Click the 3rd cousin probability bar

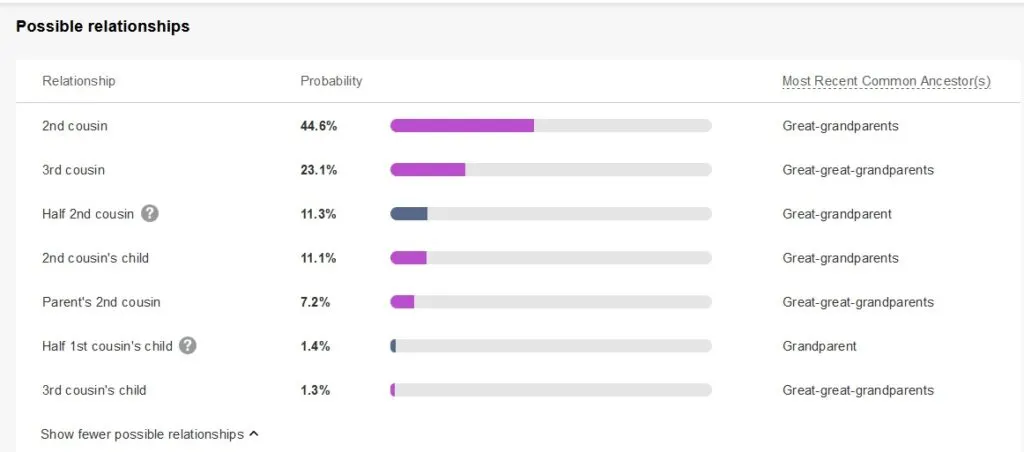[551, 170]
